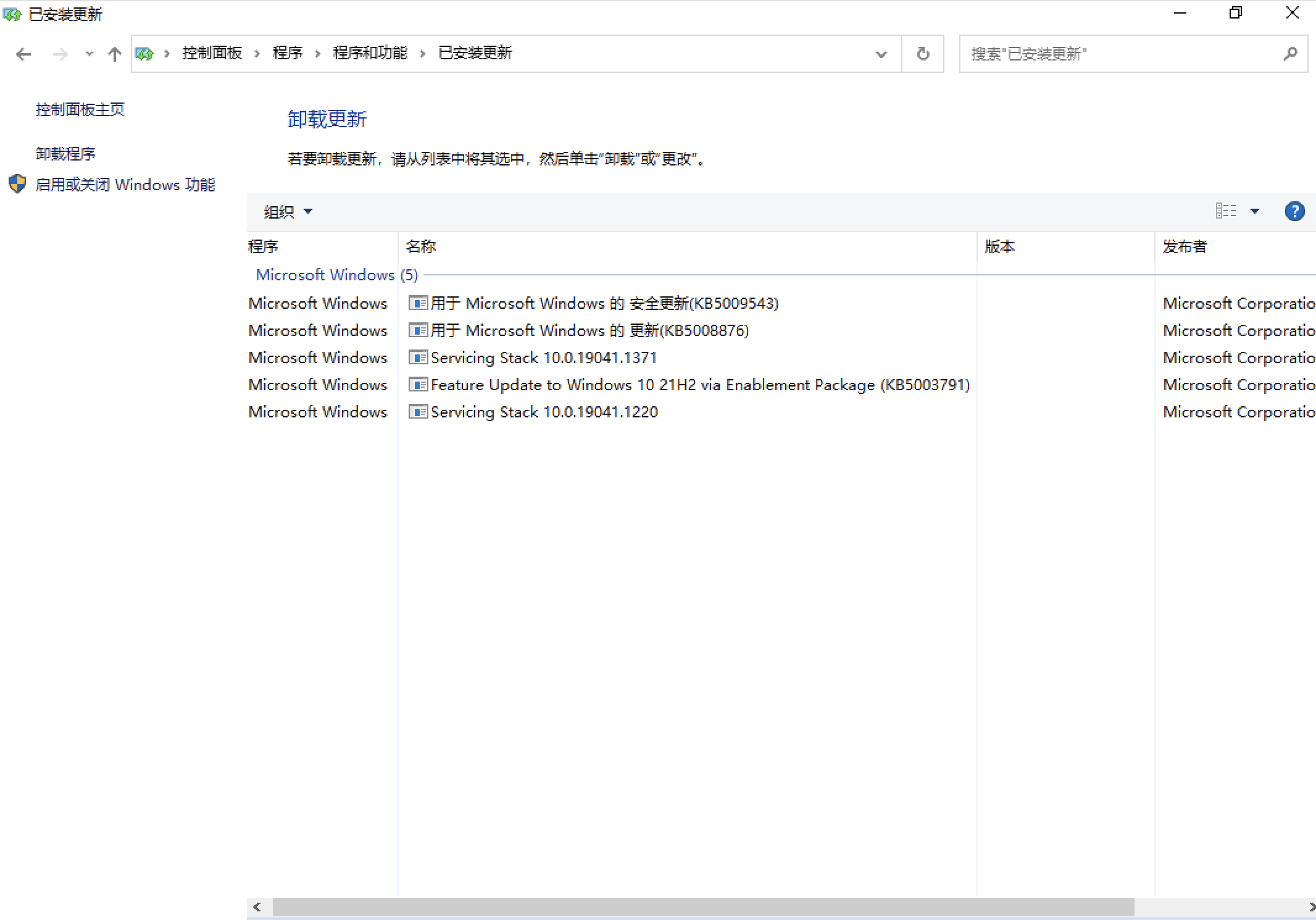
Task: Open the recent locations dropdown arrow
Action: tap(90, 54)
